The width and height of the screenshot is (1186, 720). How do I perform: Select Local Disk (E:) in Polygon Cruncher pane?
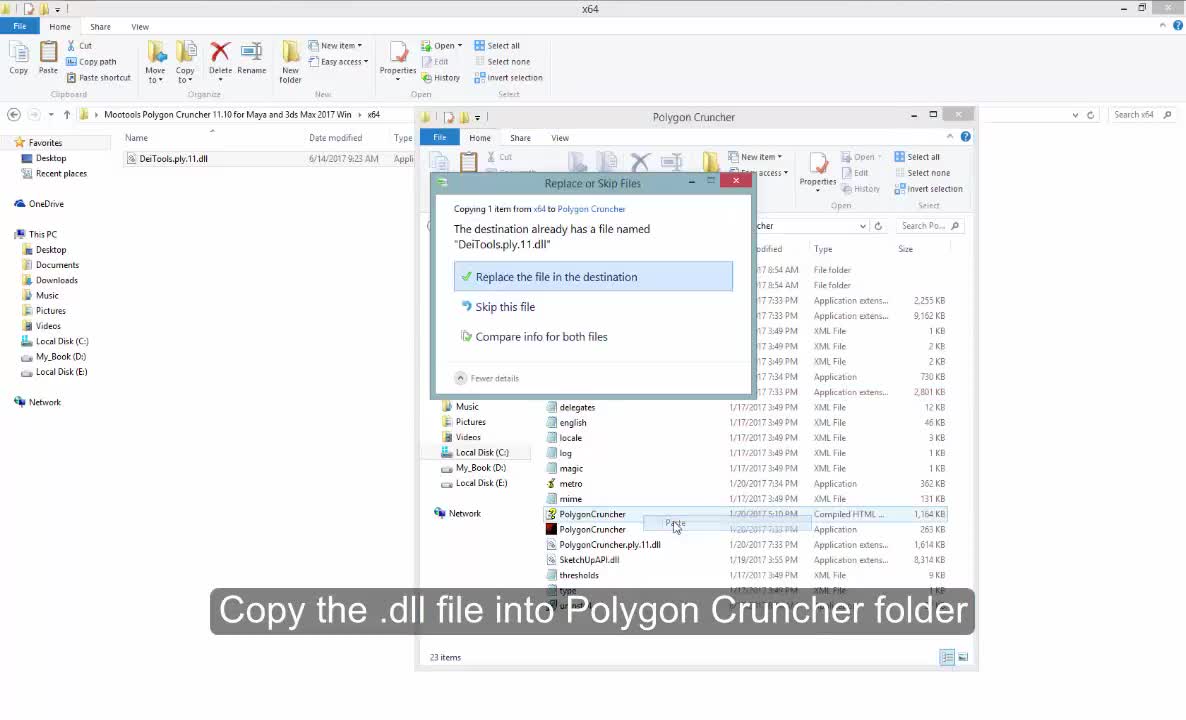481,483
